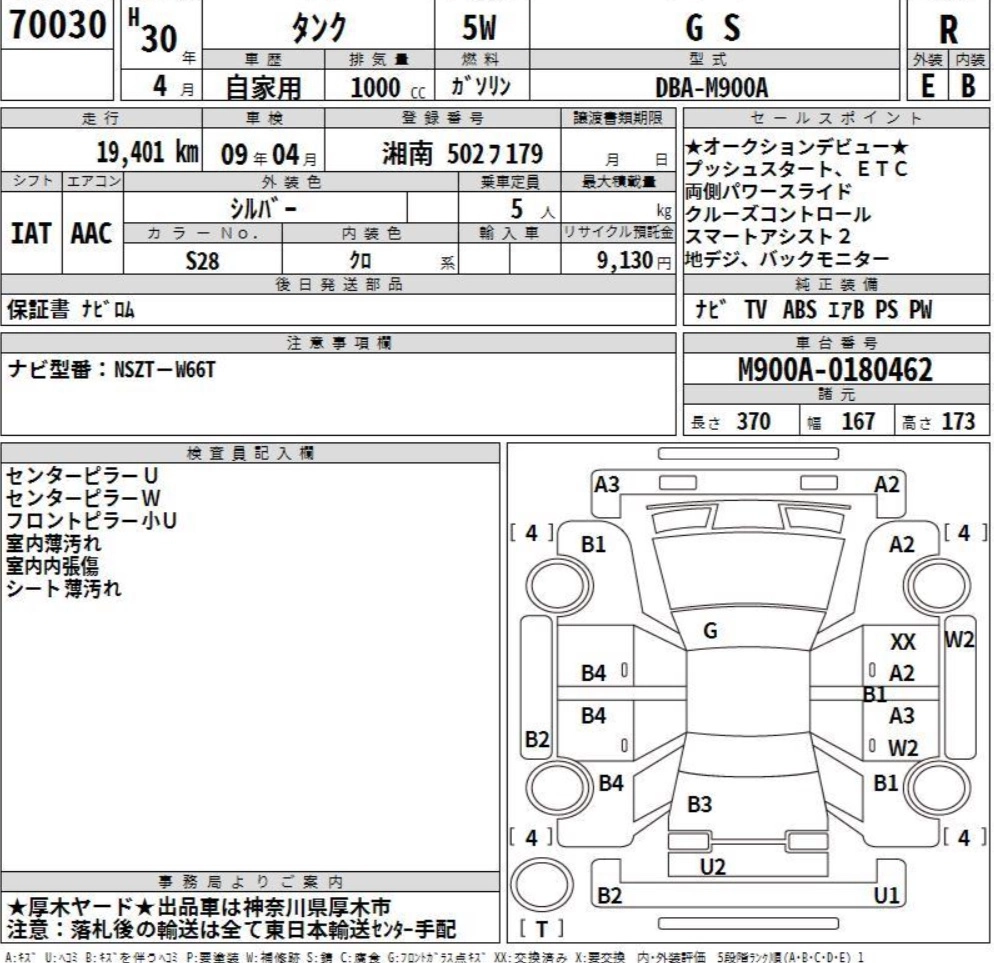Click the G mark on the windshield diagram
The image size is (994, 963).
tap(710, 630)
